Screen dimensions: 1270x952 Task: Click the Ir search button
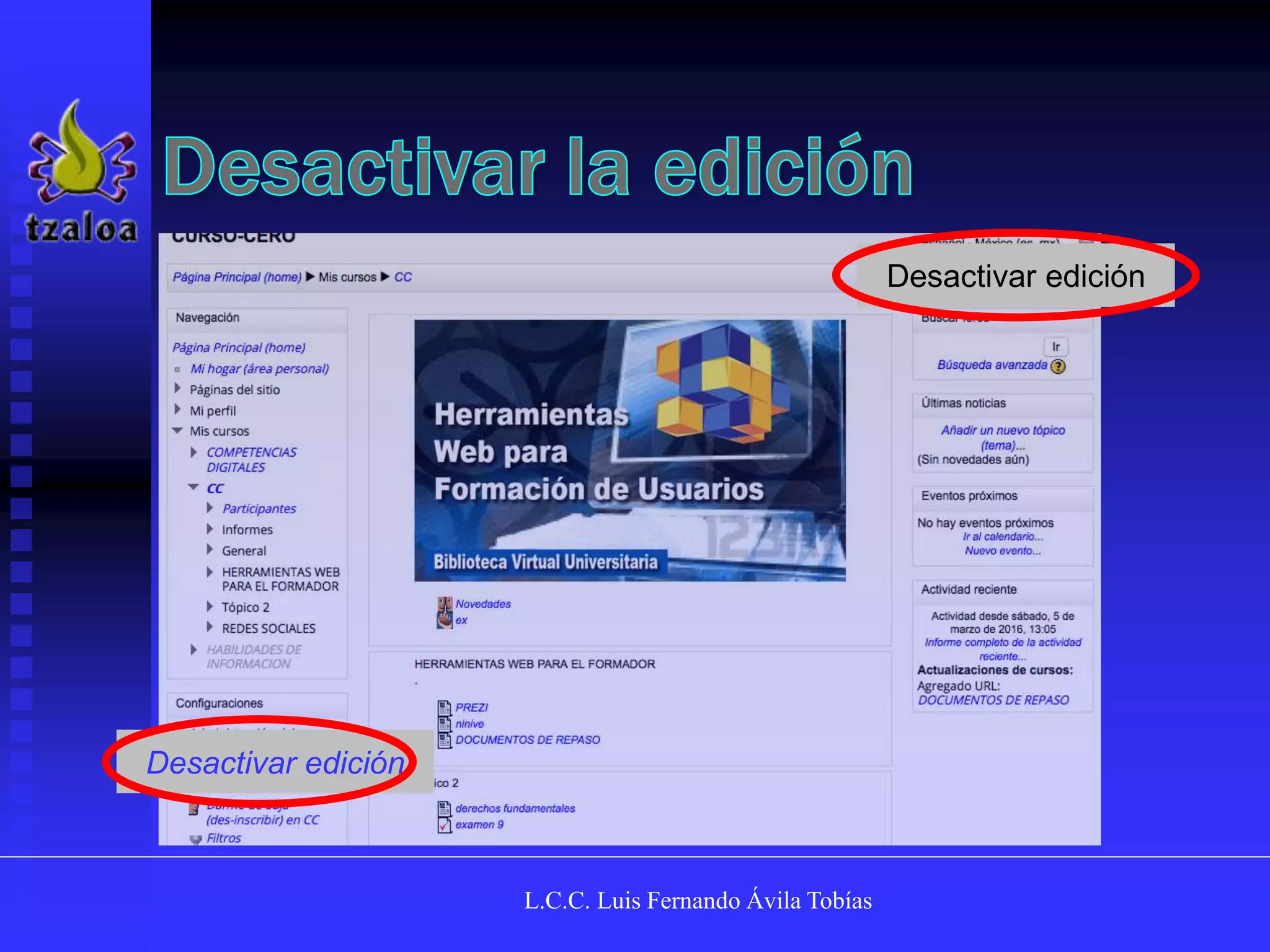(1055, 347)
